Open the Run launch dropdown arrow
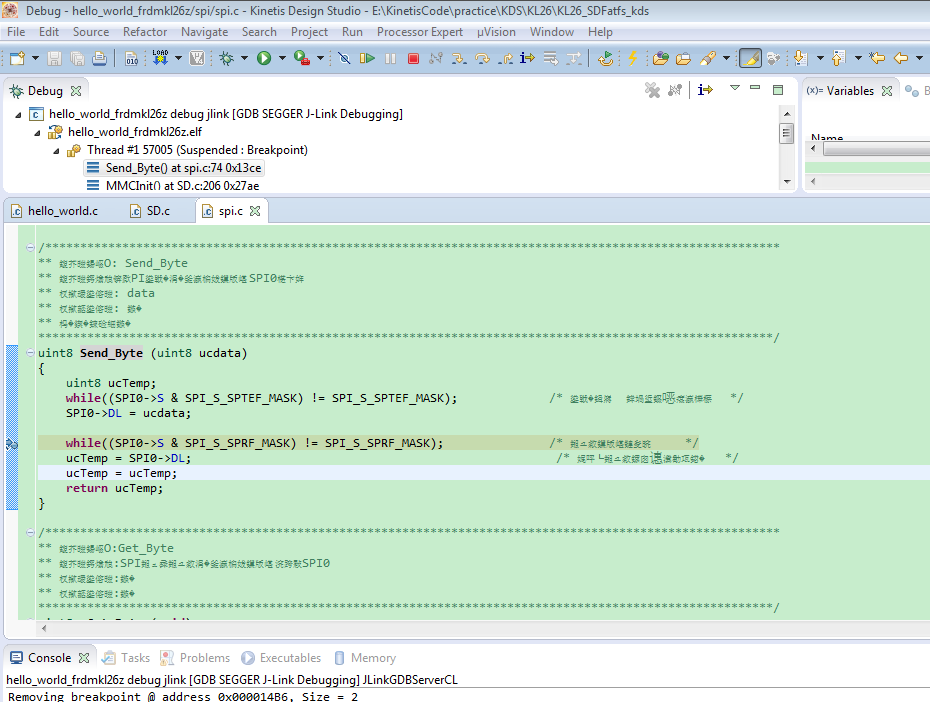The height and width of the screenshot is (702, 930). (282, 58)
